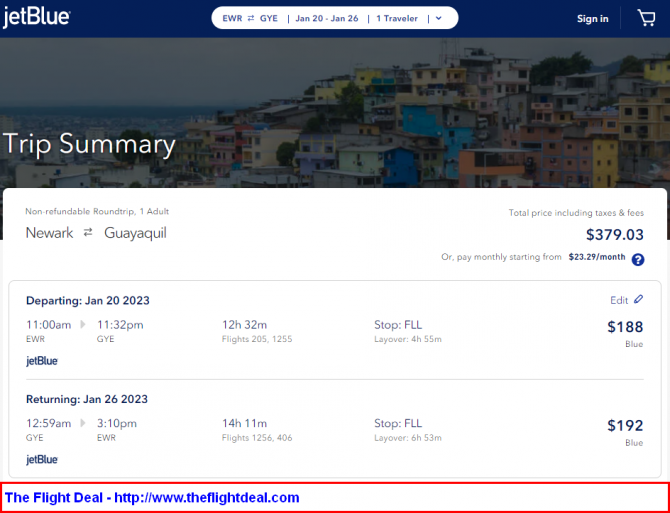Click 'Newark' origin city name

[x=49, y=233]
